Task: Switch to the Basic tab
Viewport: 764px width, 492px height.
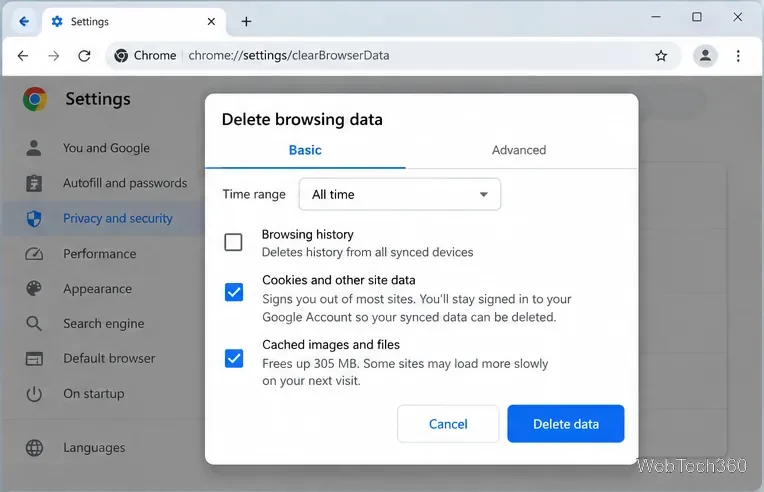Action: pyautogui.click(x=305, y=150)
